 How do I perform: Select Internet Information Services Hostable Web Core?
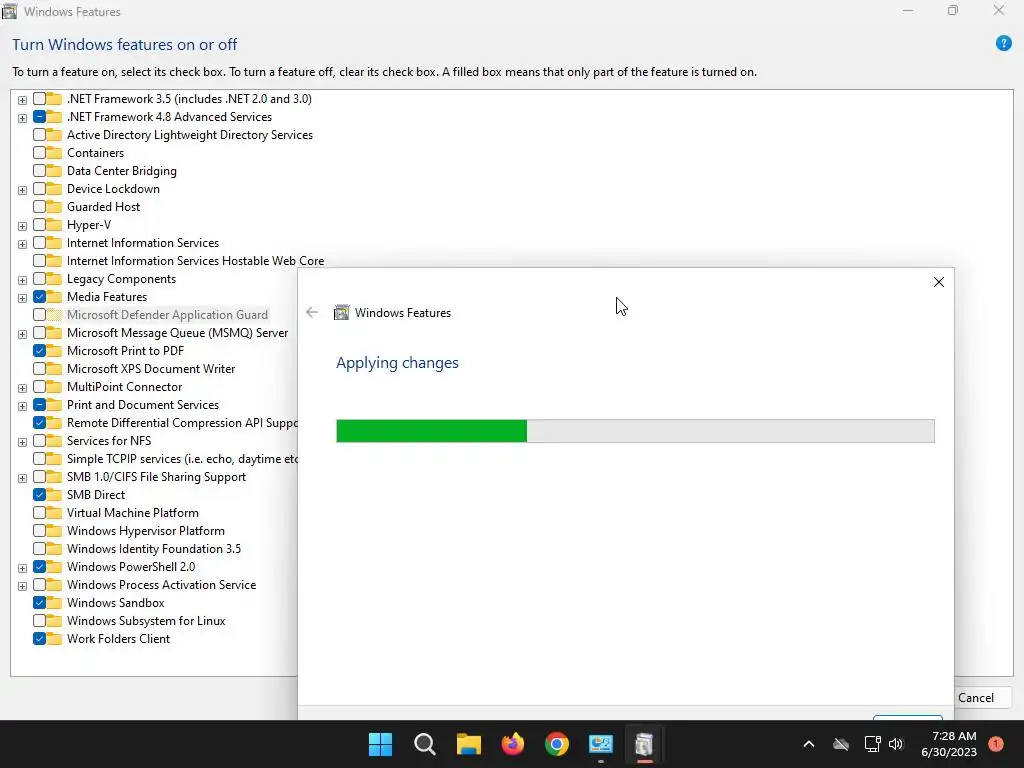195,261
